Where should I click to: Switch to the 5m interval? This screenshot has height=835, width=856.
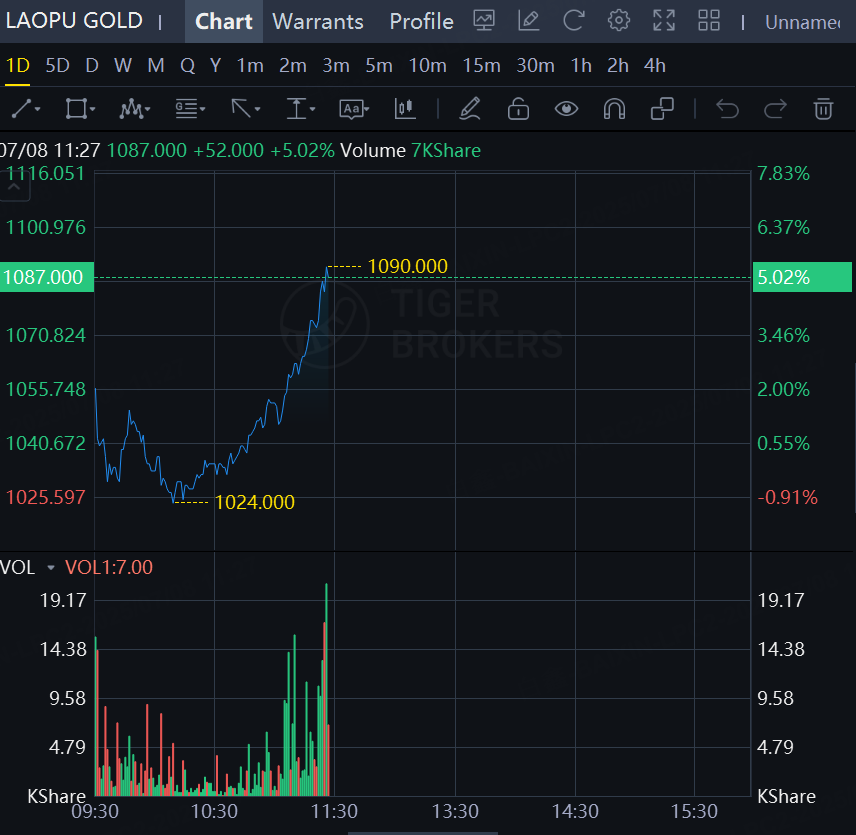pos(379,65)
